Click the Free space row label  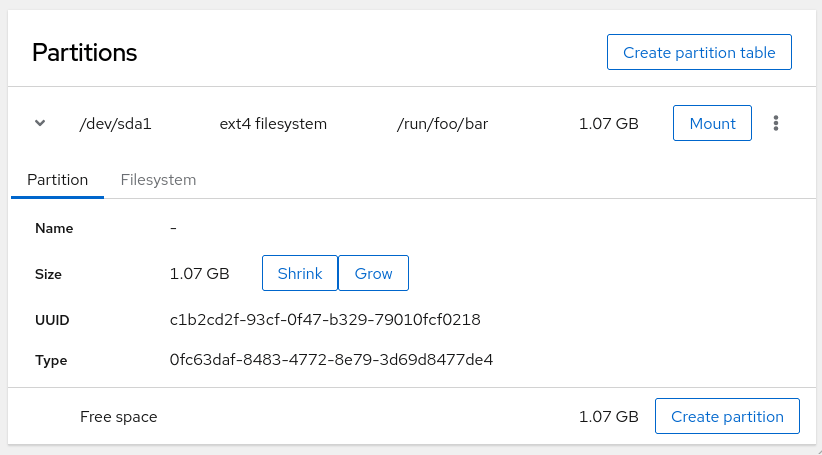119,416
